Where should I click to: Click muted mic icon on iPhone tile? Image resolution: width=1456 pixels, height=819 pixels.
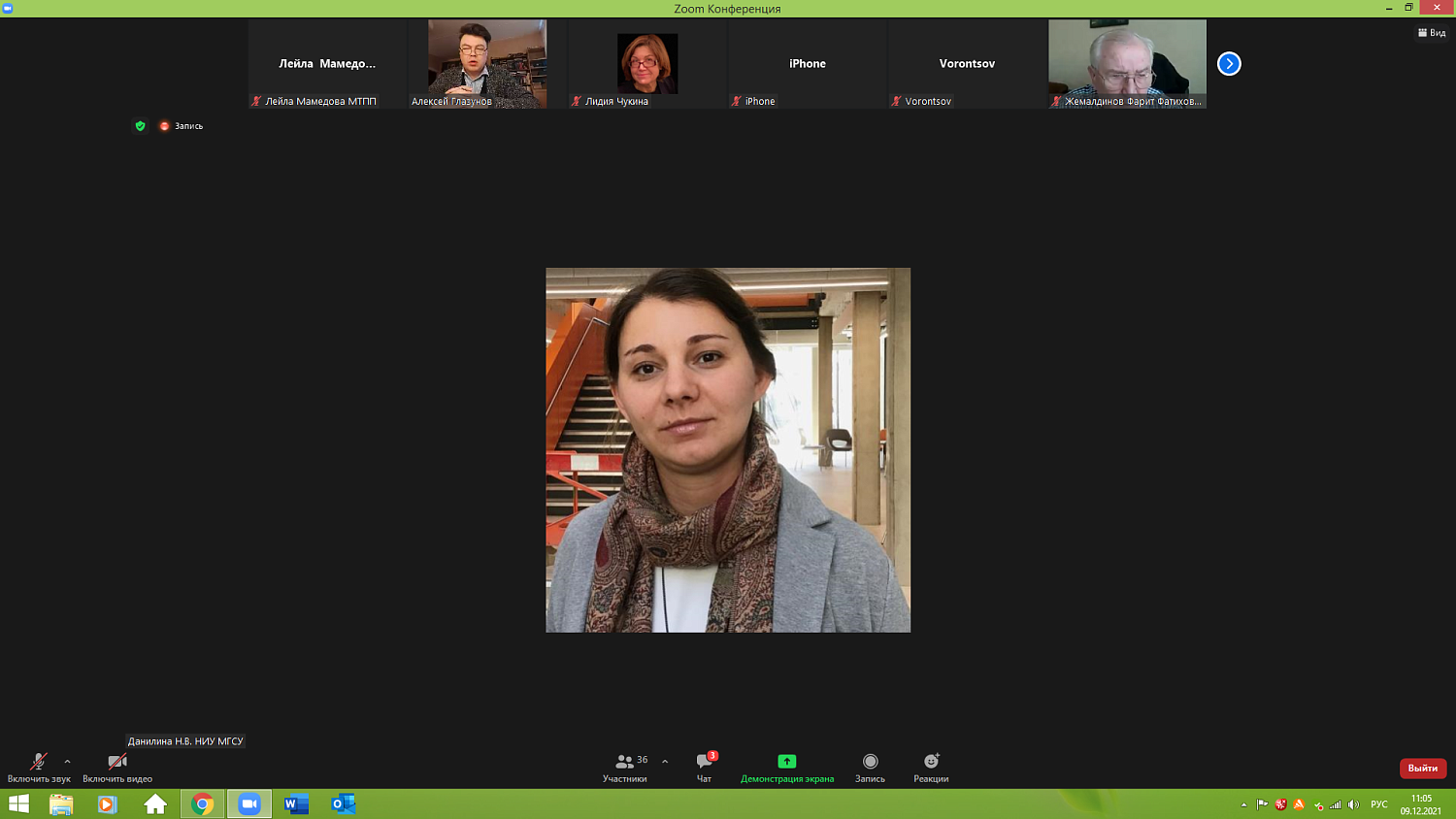(x=736, y=101)
